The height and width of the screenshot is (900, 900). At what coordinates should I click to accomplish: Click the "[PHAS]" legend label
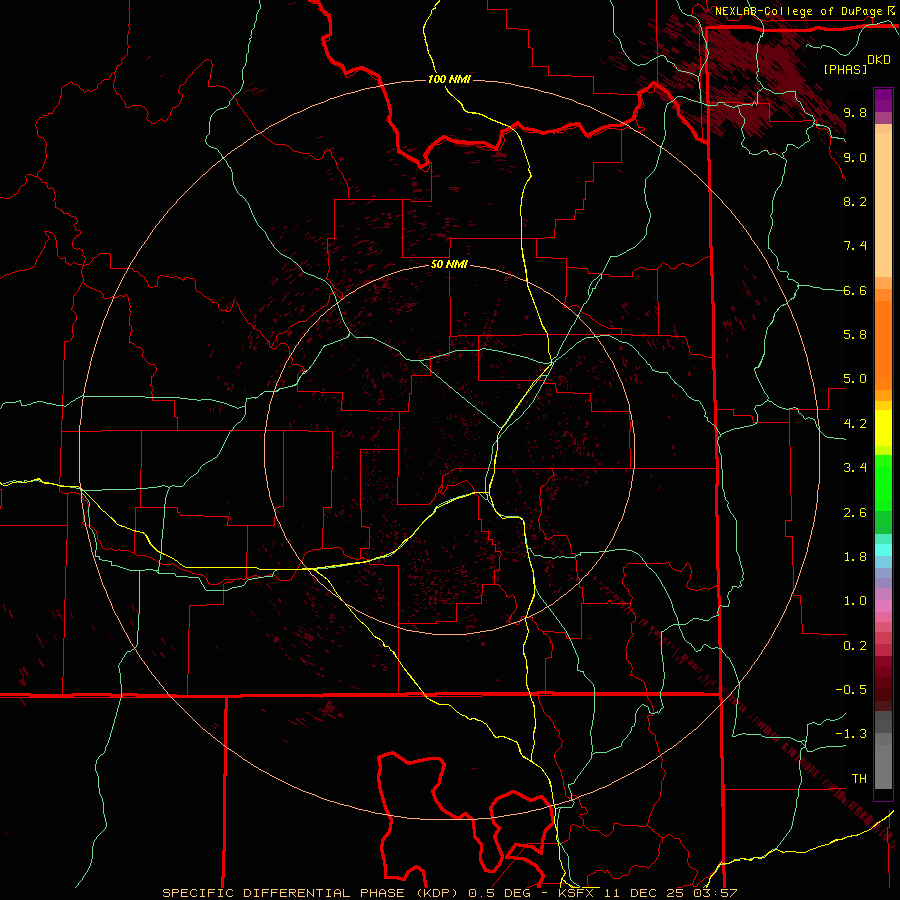point(845,69)
